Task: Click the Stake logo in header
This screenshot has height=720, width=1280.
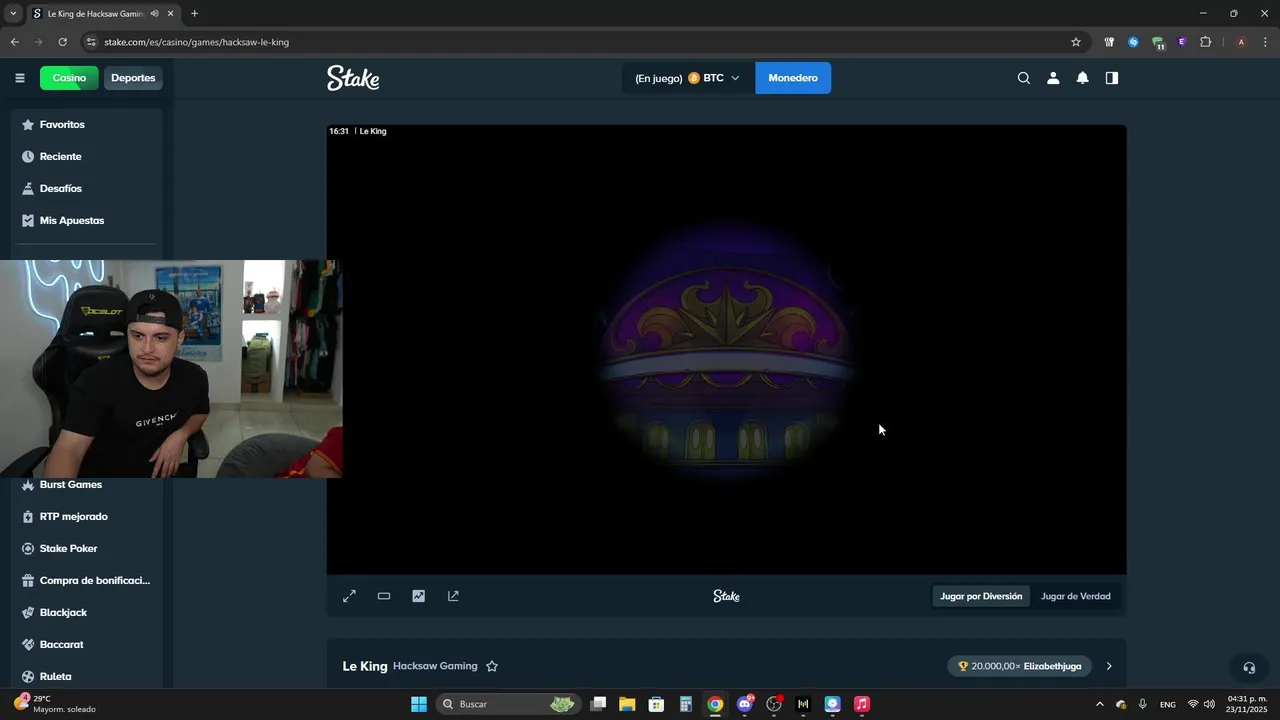Action: pos(353,78)
